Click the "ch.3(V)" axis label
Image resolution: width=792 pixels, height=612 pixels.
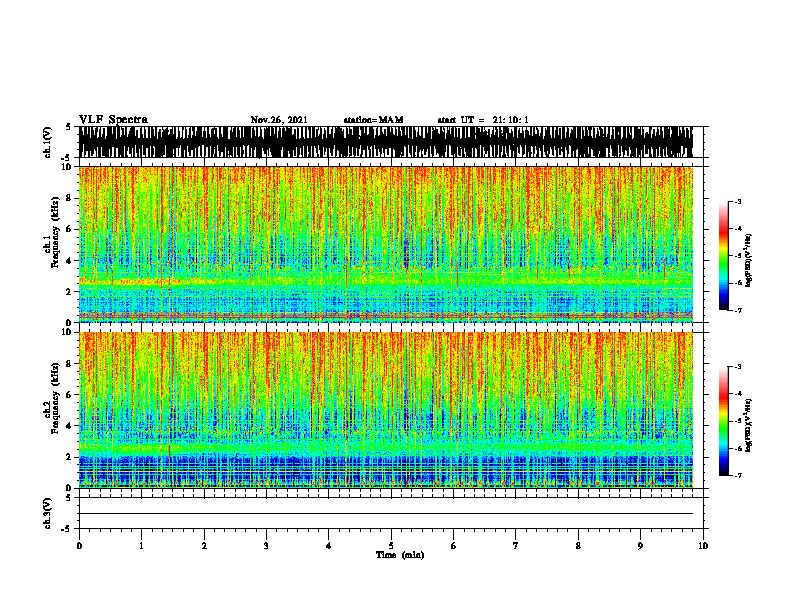point(47,513)
